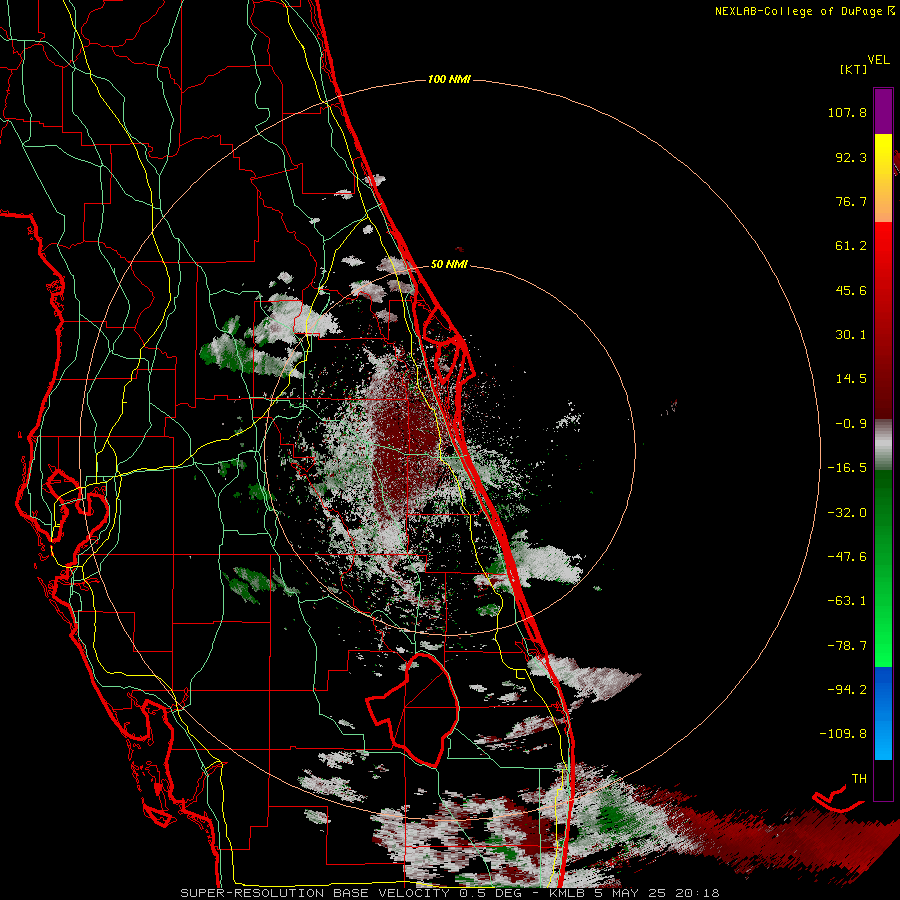Click the 61.2 value on velocity scale
Image resolution: width=900 pixels, height=900 pixels.
pyautogui.click(x=851, y=246)
